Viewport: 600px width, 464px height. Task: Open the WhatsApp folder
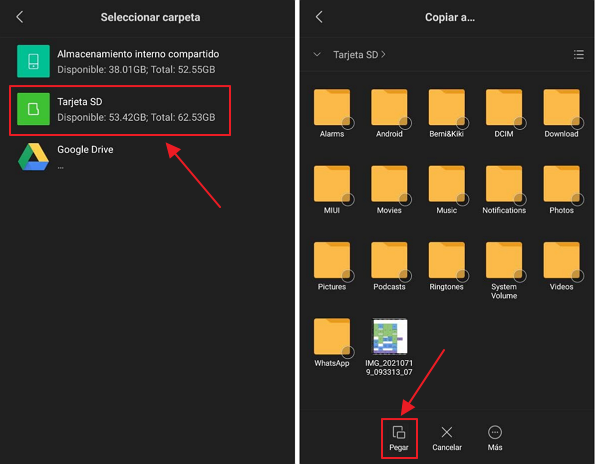point(332,337)
